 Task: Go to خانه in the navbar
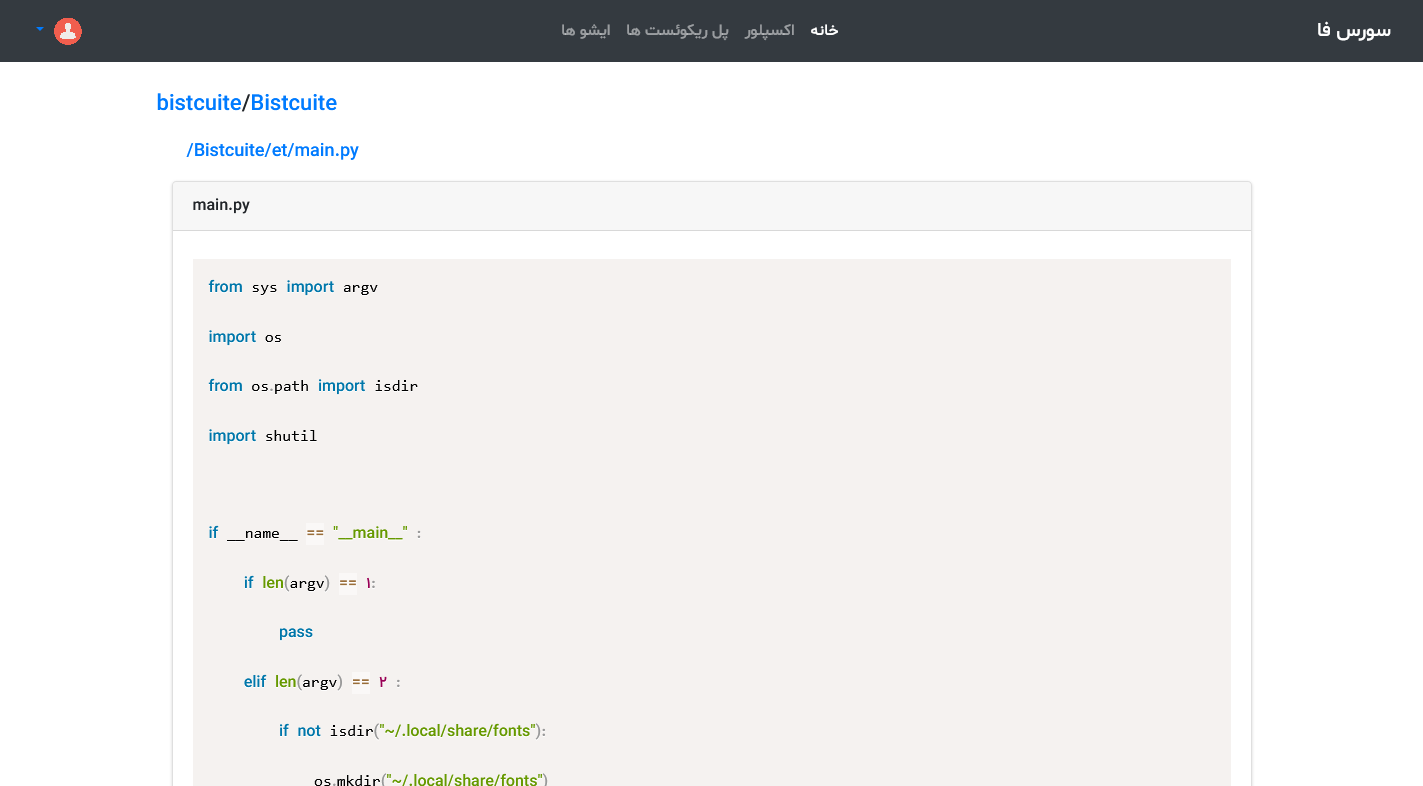coord(824,31)
